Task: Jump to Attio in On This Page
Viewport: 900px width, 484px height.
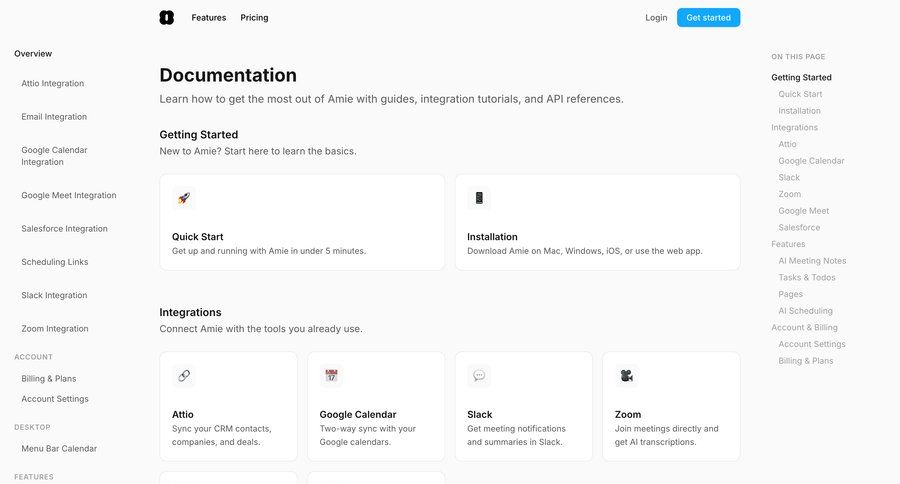Action: pos(787,144)
